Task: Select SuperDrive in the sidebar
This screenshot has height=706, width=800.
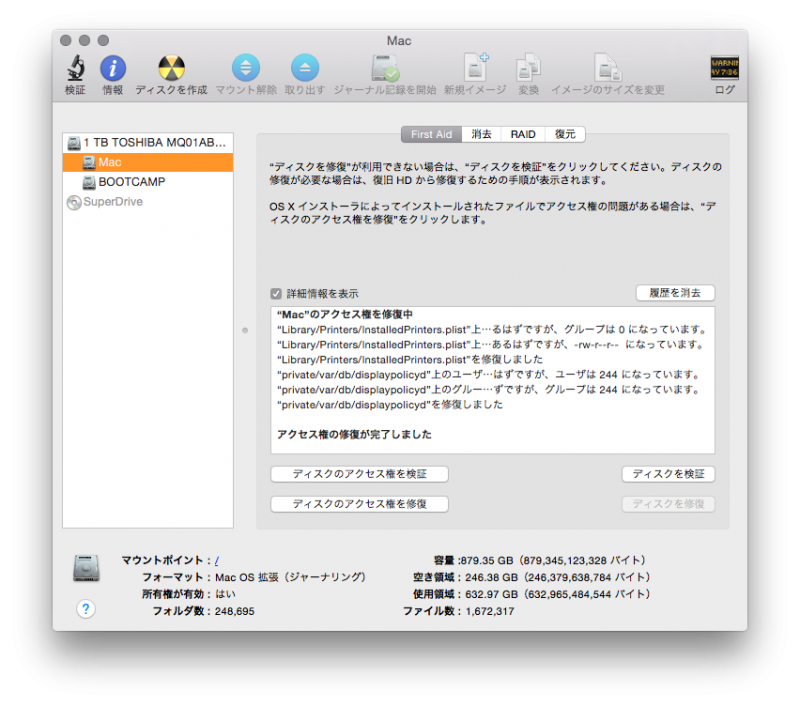Action: 112,202
